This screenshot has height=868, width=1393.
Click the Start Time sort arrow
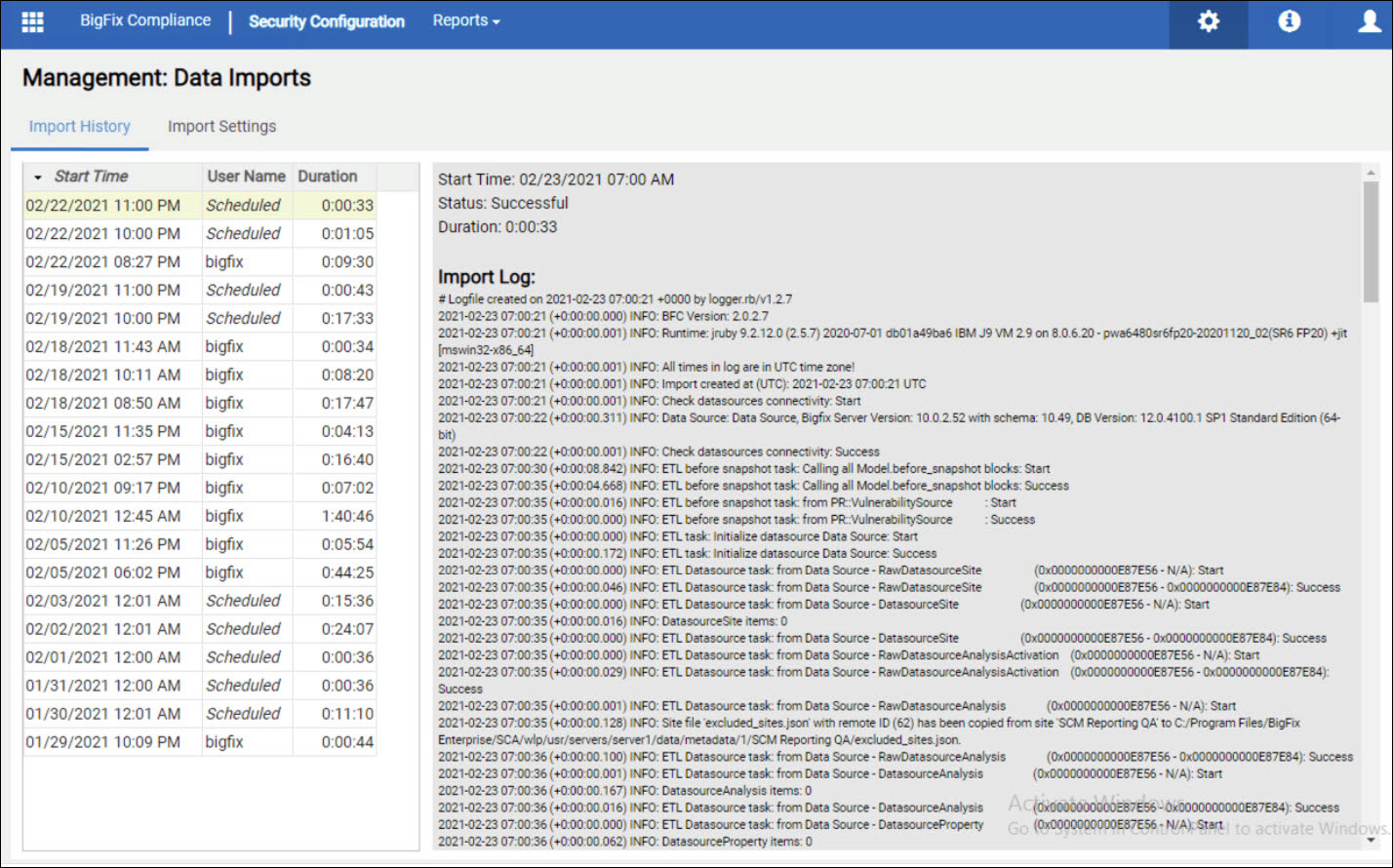click(x=38, y=178)
